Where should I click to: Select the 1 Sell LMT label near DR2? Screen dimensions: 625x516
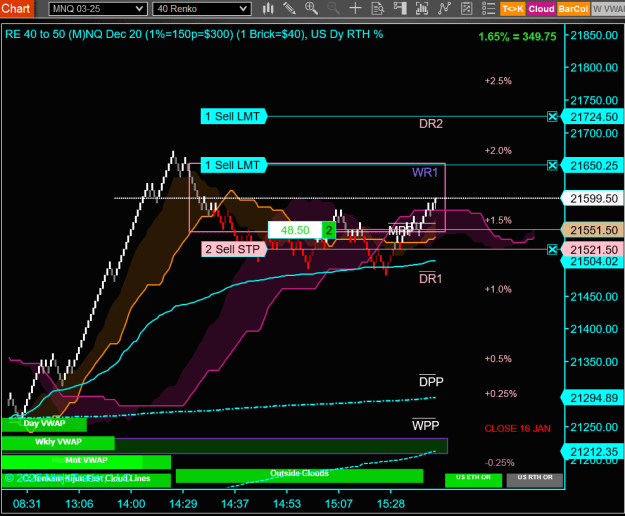(x=234, y=116)
